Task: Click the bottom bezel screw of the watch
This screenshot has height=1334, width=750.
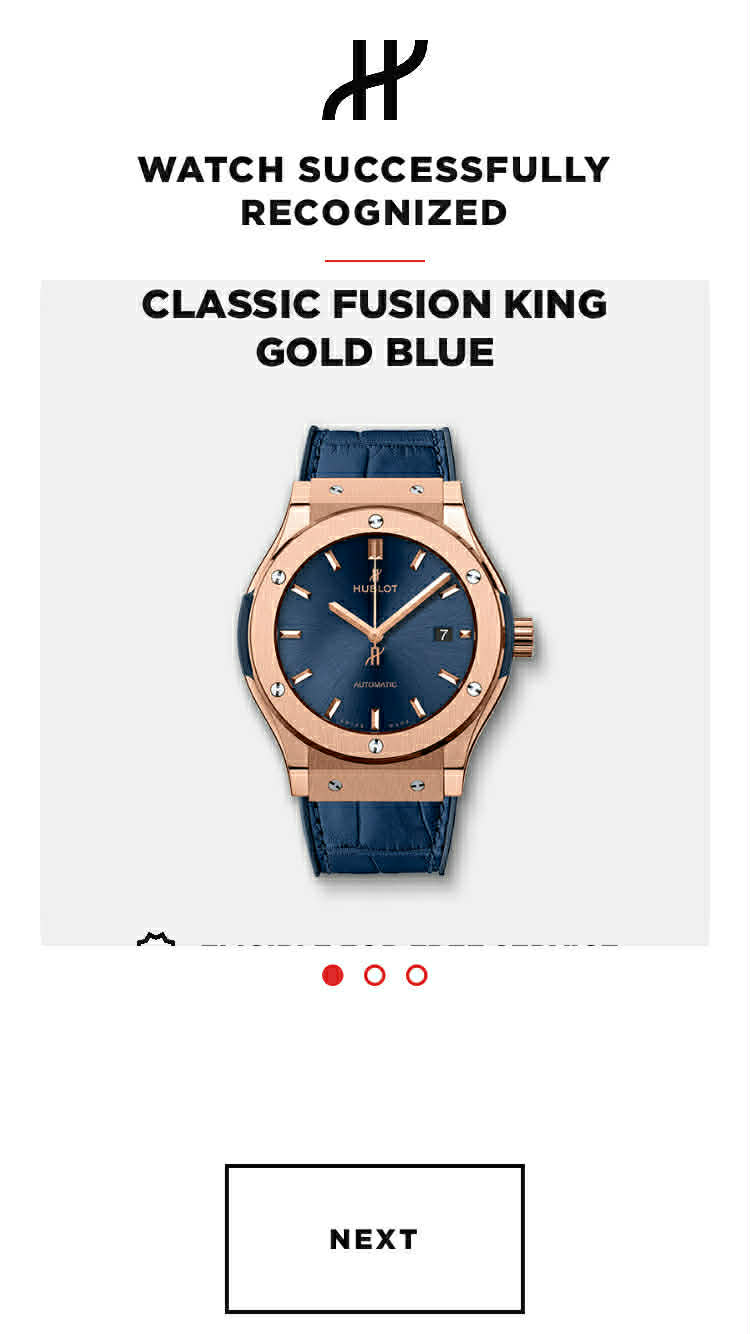Action: (x=375, y=746)
